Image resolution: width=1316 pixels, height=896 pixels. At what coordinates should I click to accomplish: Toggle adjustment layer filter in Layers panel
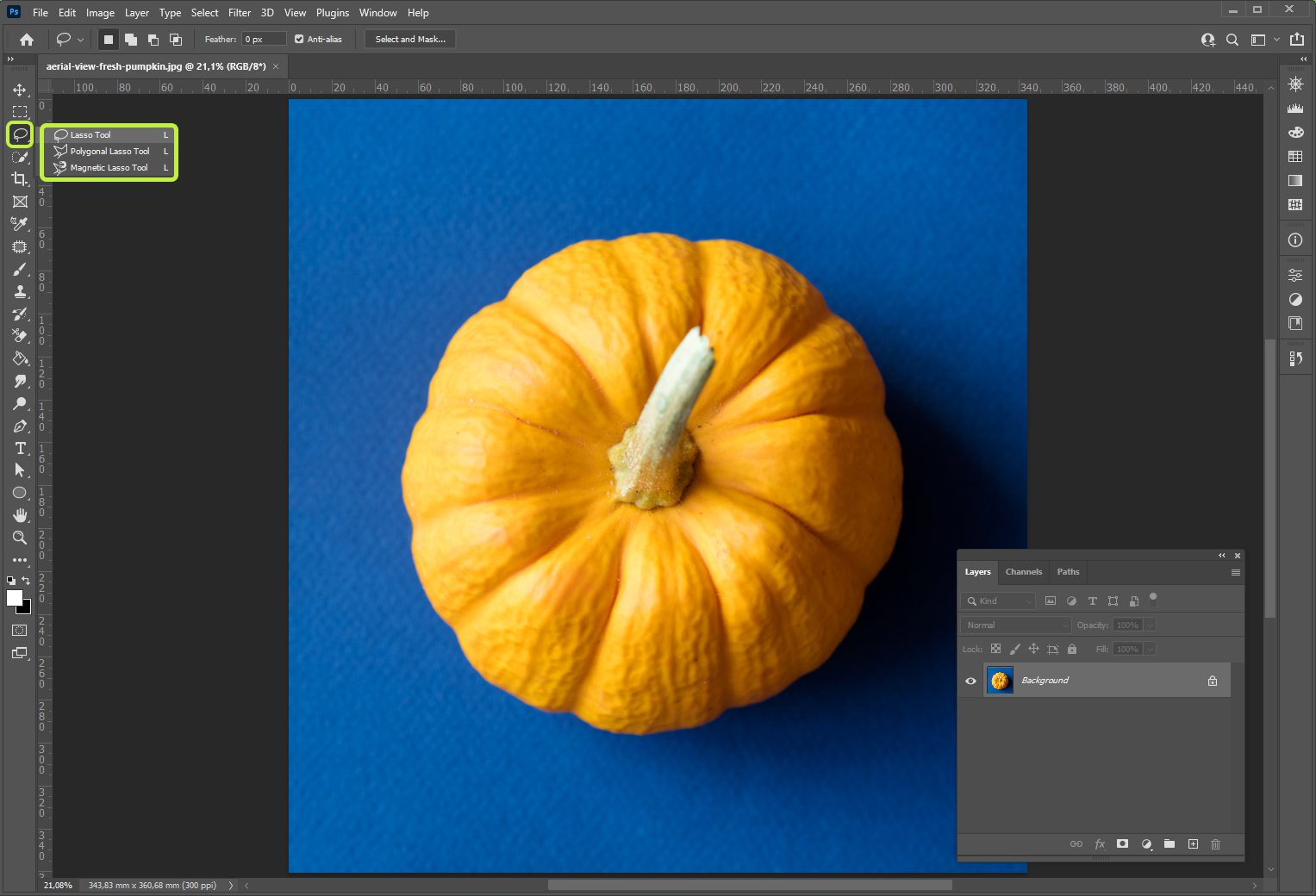[x=1071, y=601]
